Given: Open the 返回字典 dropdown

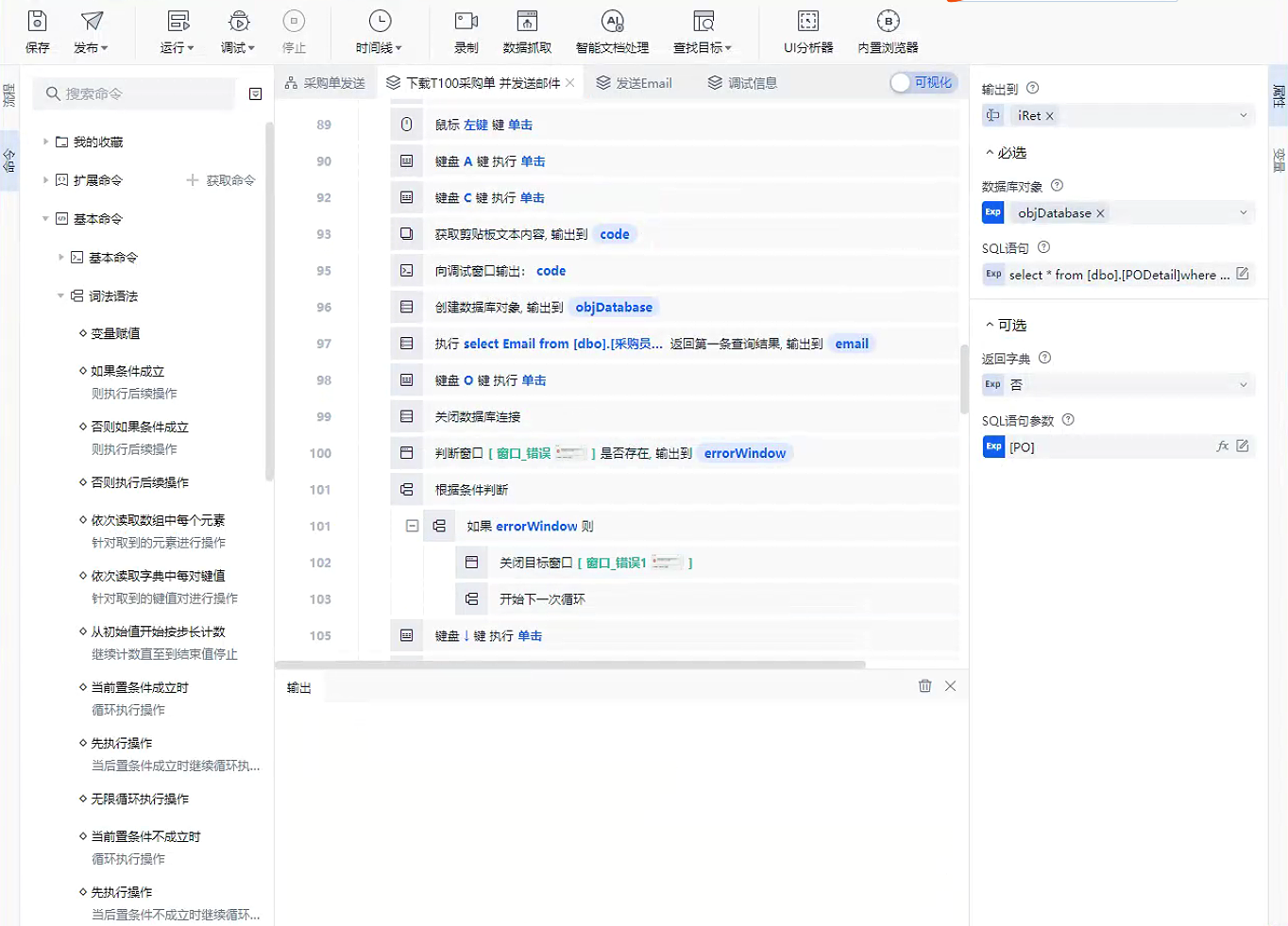Looking at the screenshot, I should coord(1244,384).
